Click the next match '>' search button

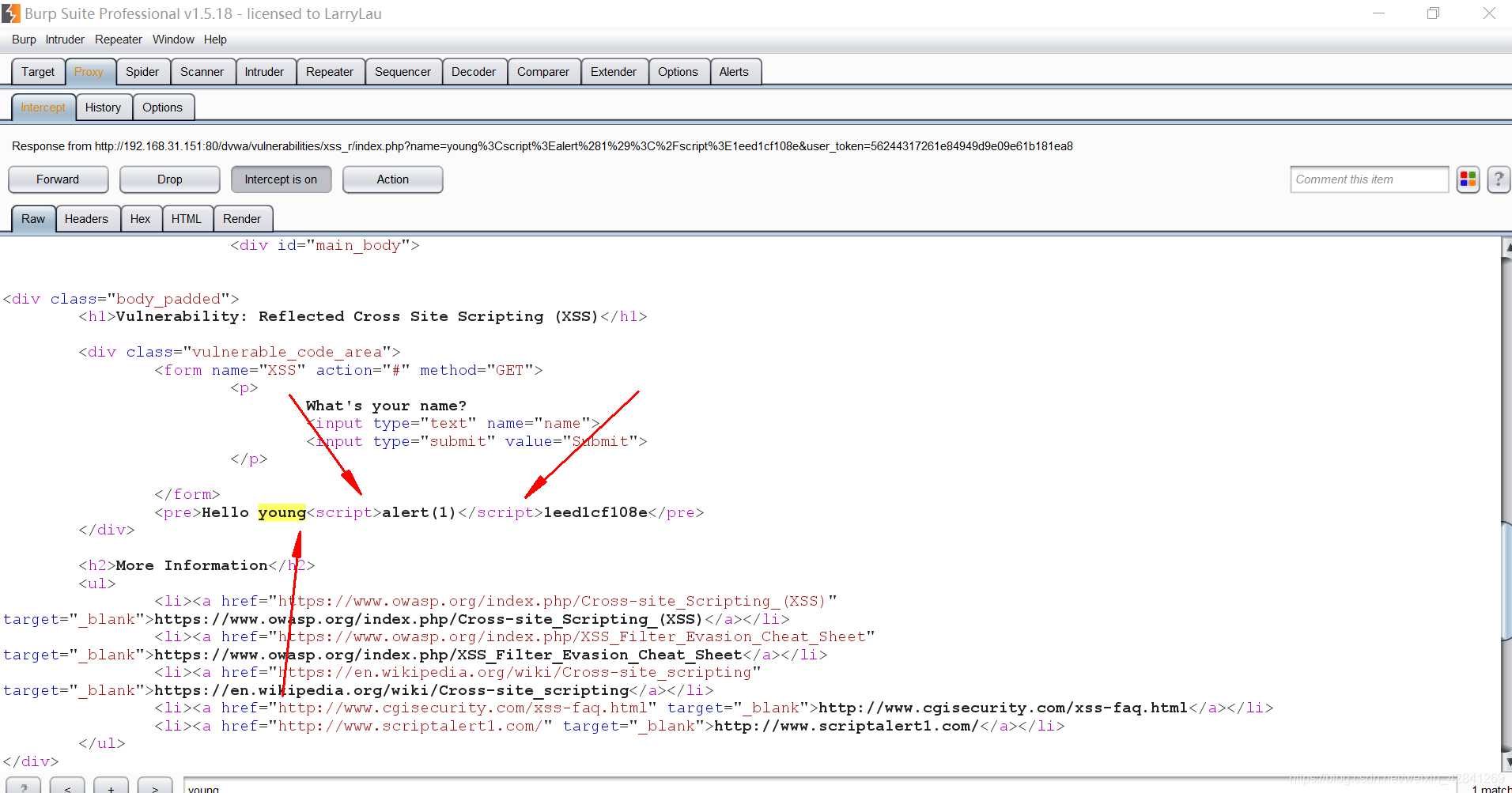[x=155, y=787]
